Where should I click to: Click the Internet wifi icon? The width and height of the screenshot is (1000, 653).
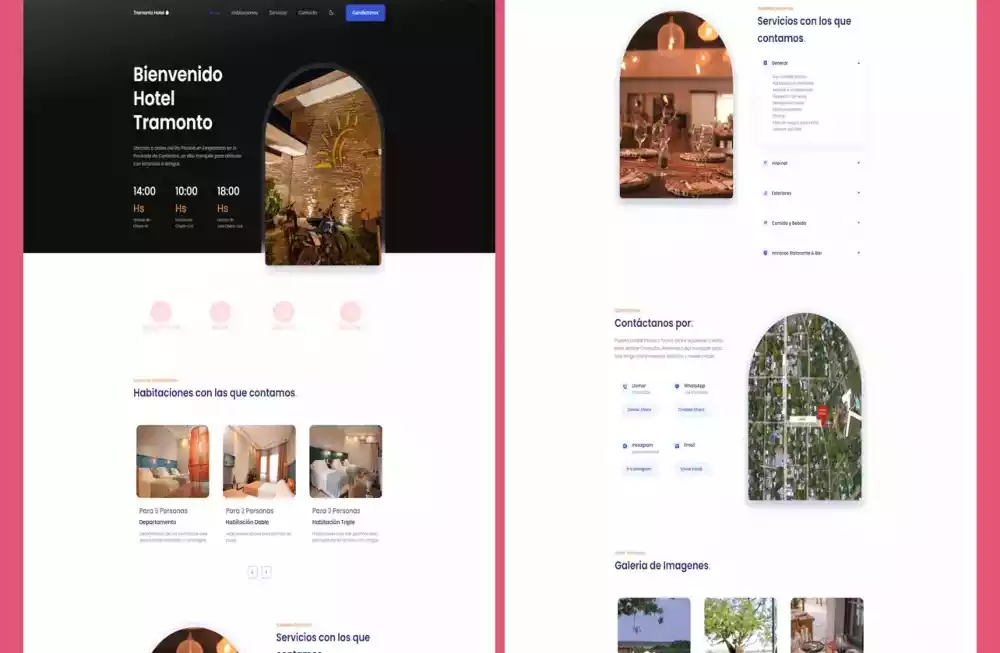point(765,163)
